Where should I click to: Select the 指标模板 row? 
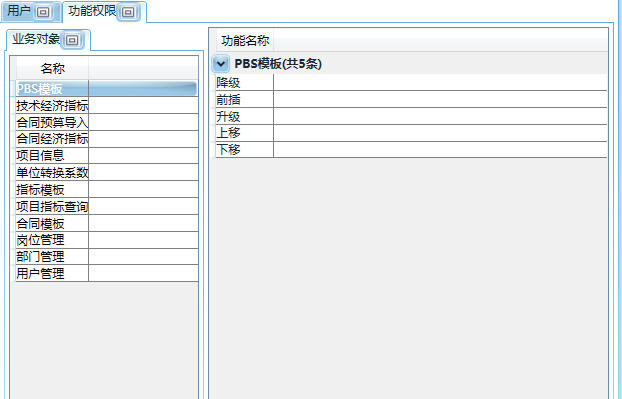tap(106, 190)
